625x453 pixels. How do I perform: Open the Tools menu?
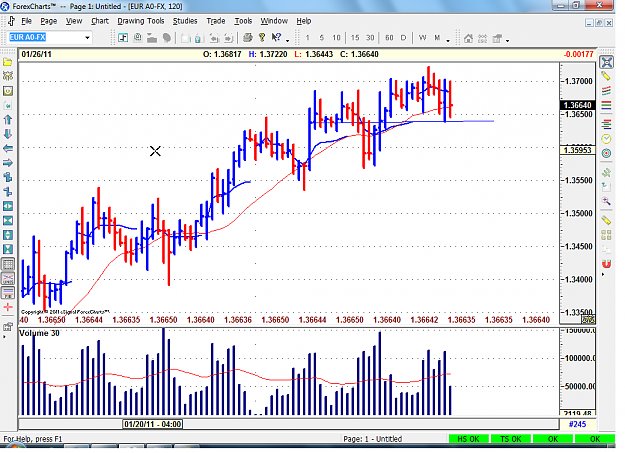click(x=243, y=21)
